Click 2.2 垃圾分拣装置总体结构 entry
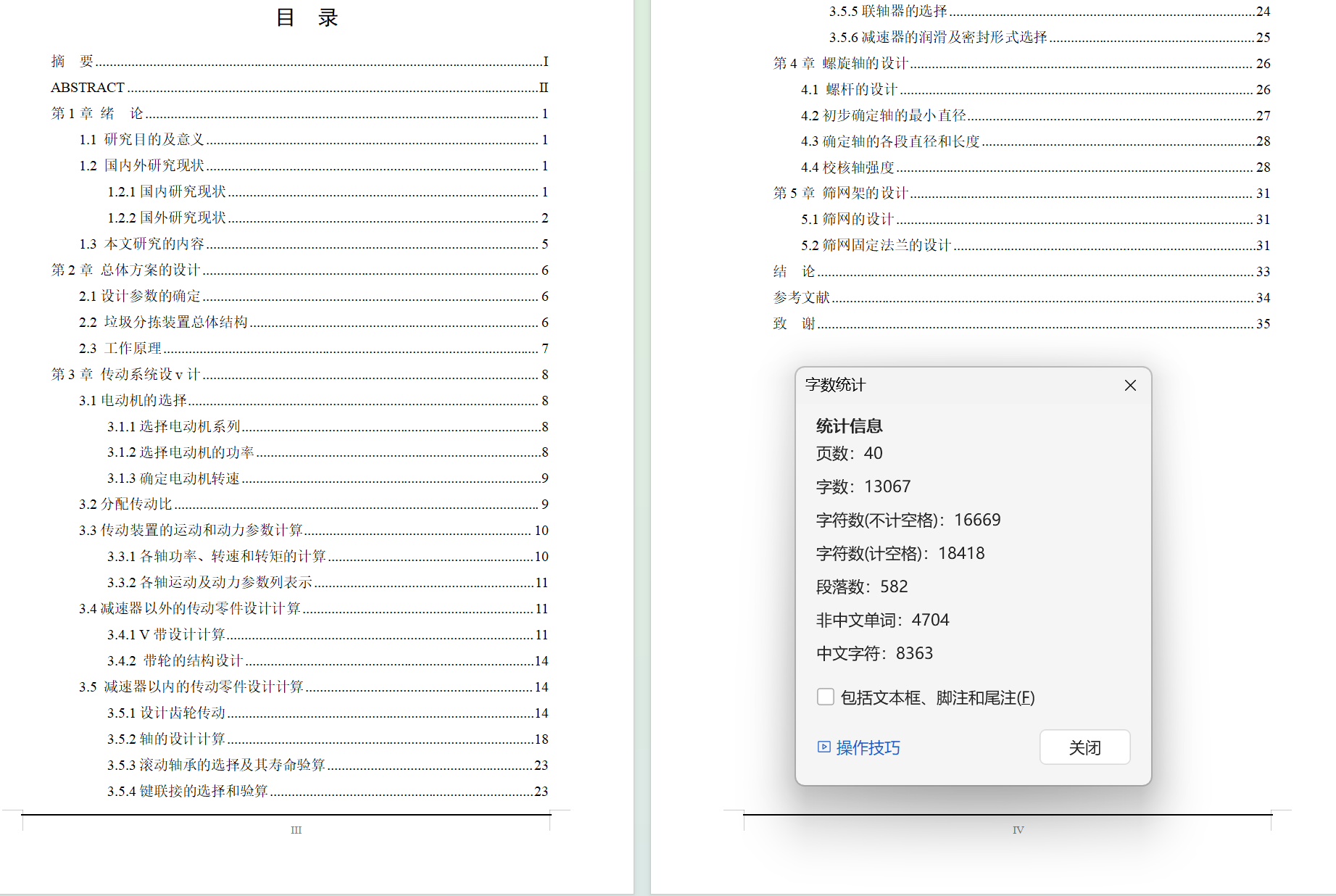This screenshot has width=1336, height=896. 313,323
